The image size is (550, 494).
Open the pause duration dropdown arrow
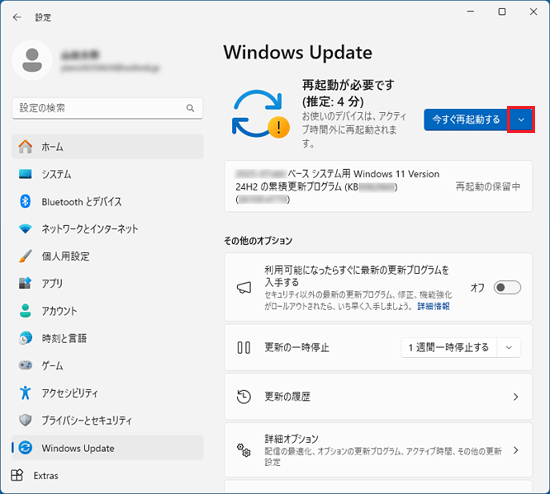point(509,347)
